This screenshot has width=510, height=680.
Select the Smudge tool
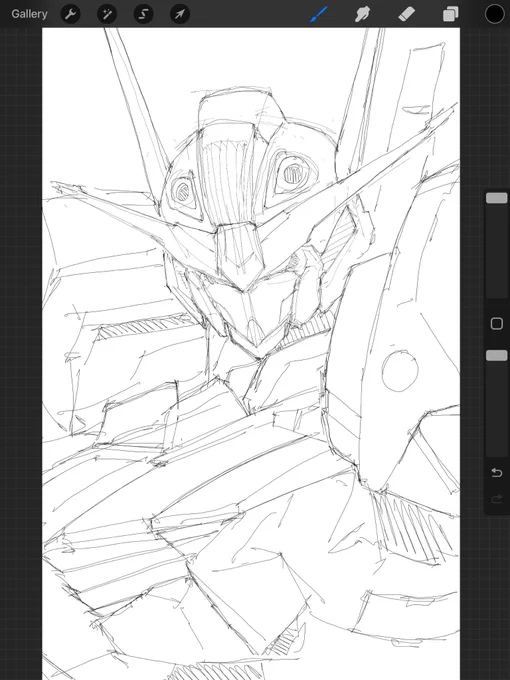click(363, 14)
